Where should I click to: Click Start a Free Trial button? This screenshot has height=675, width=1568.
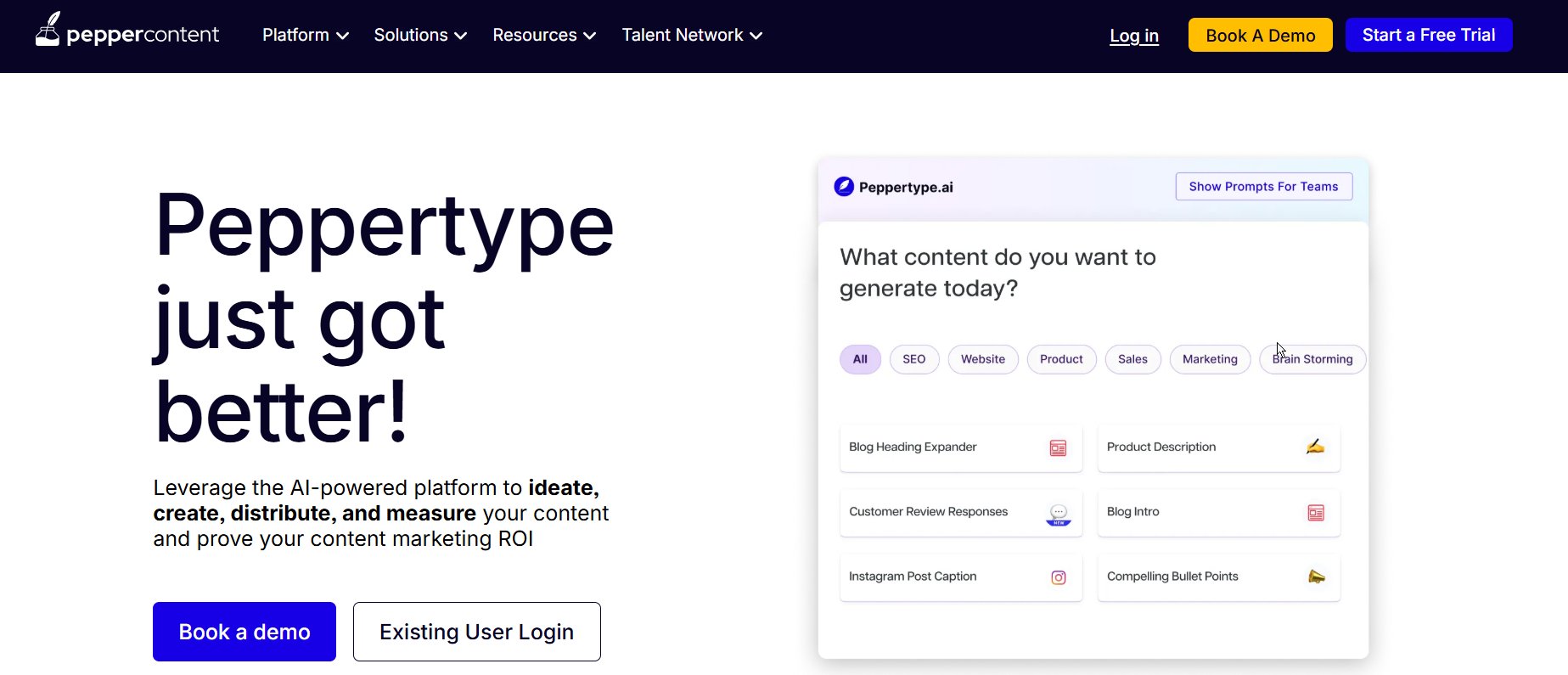[x=1429, y=35]
